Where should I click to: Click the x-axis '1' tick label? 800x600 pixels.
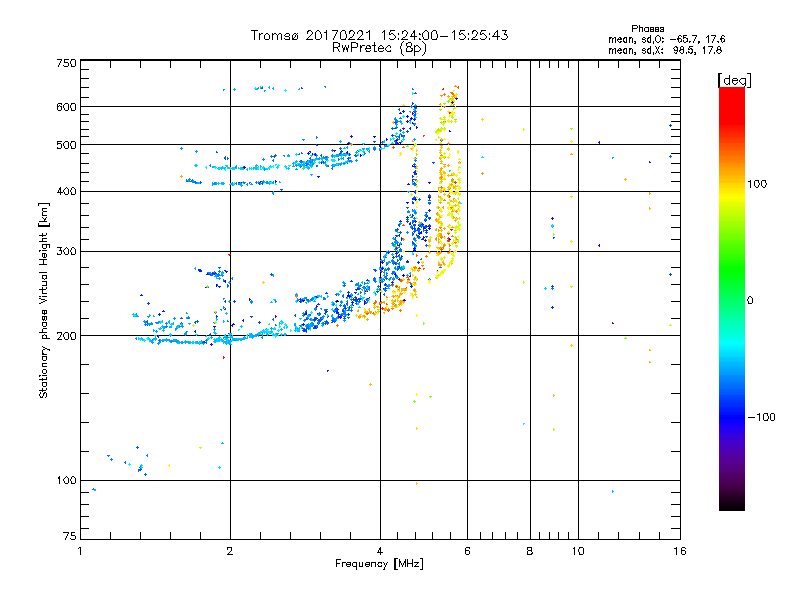80,551
